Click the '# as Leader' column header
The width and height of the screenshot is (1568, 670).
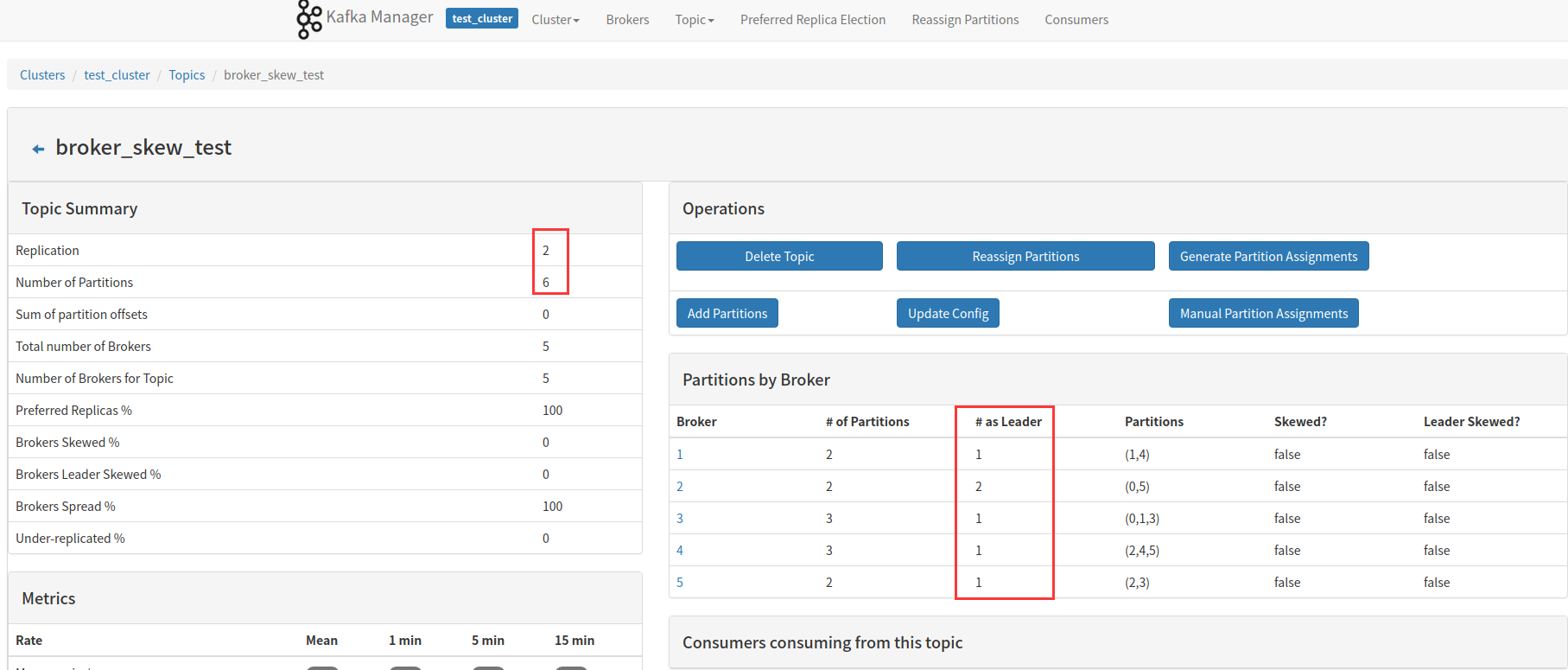click(x=1008, y=422)
